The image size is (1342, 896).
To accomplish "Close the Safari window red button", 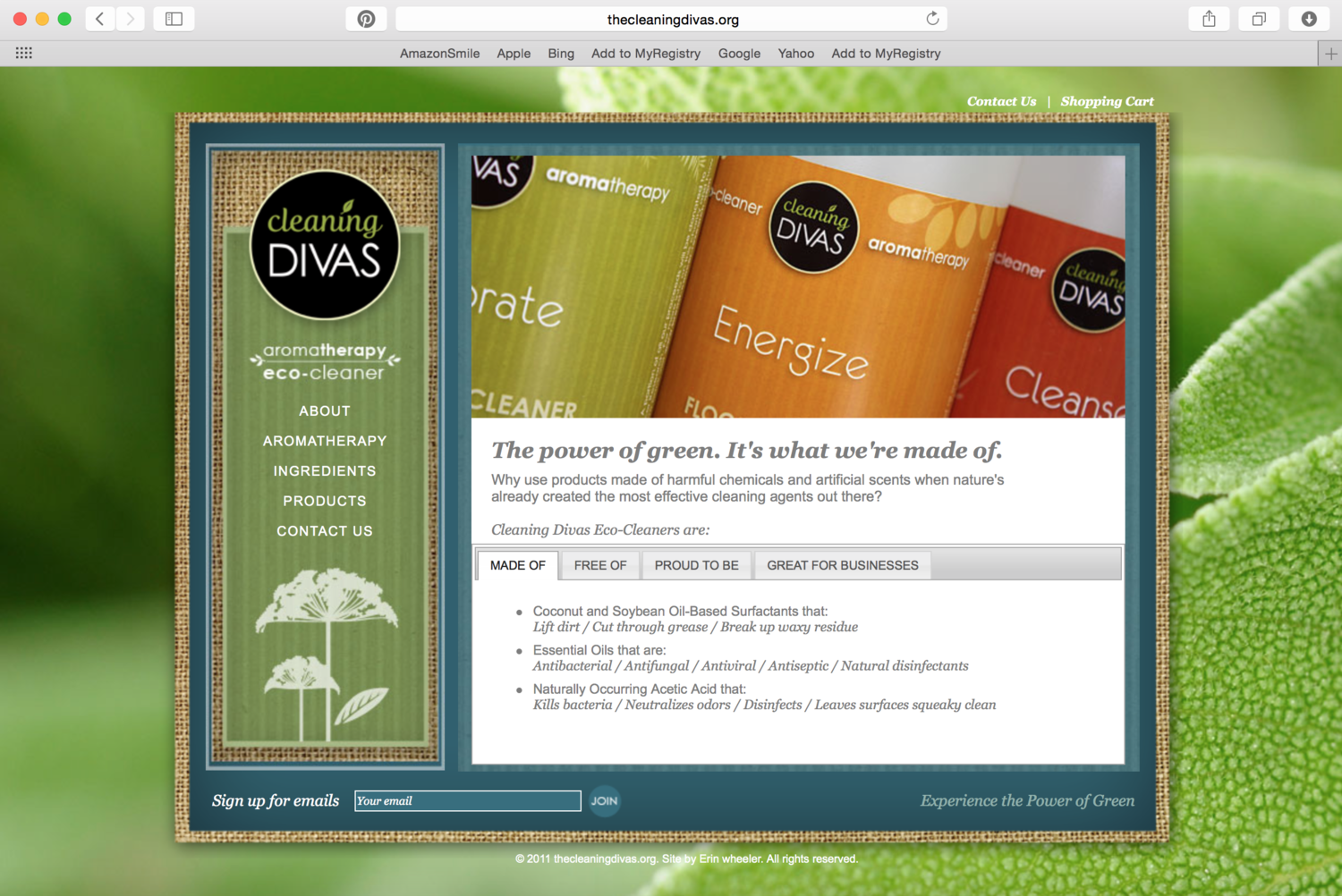I will pyautogui.click(x=20, y=19).
